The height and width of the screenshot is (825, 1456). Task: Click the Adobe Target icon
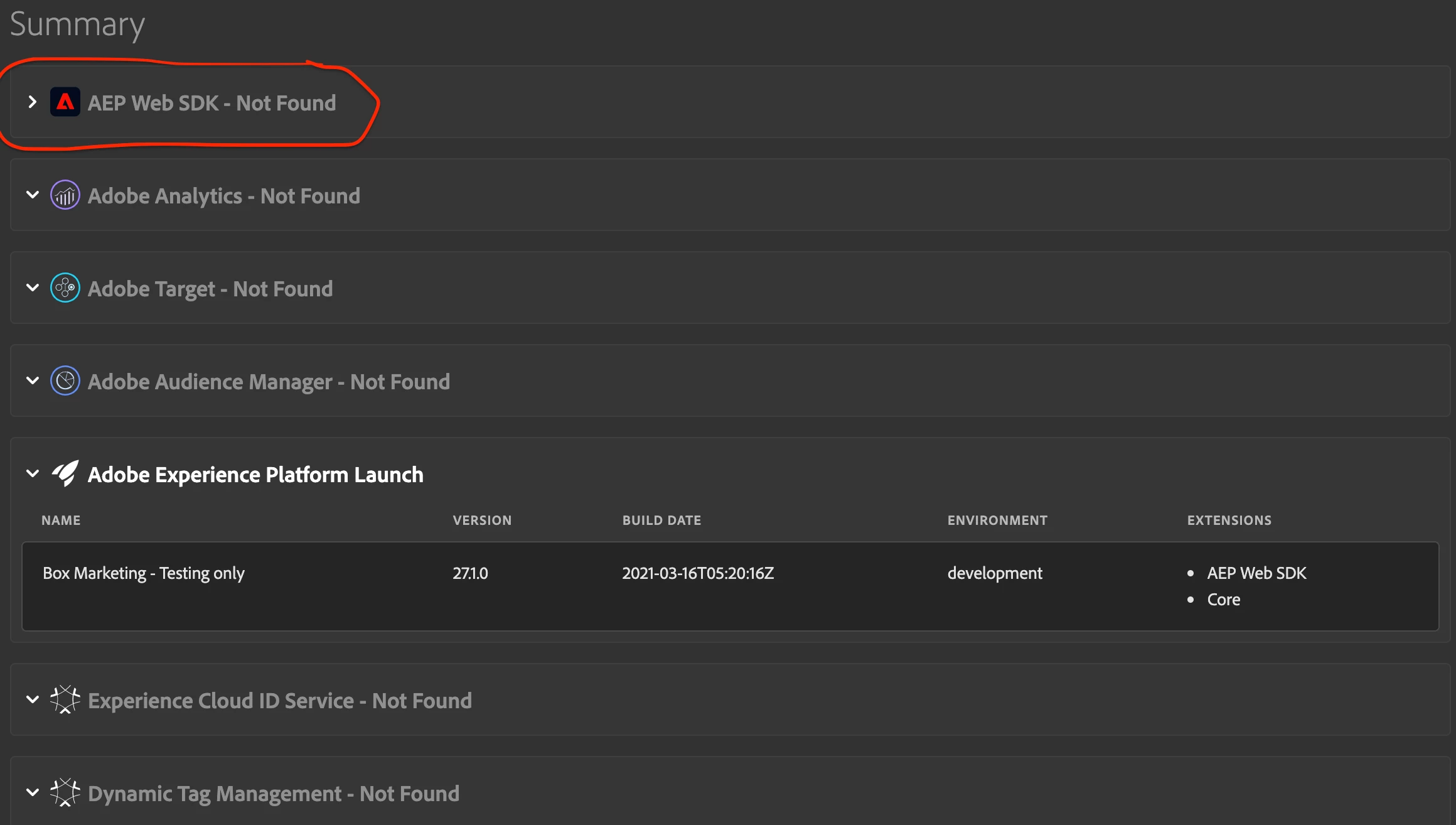pos(65,288)
